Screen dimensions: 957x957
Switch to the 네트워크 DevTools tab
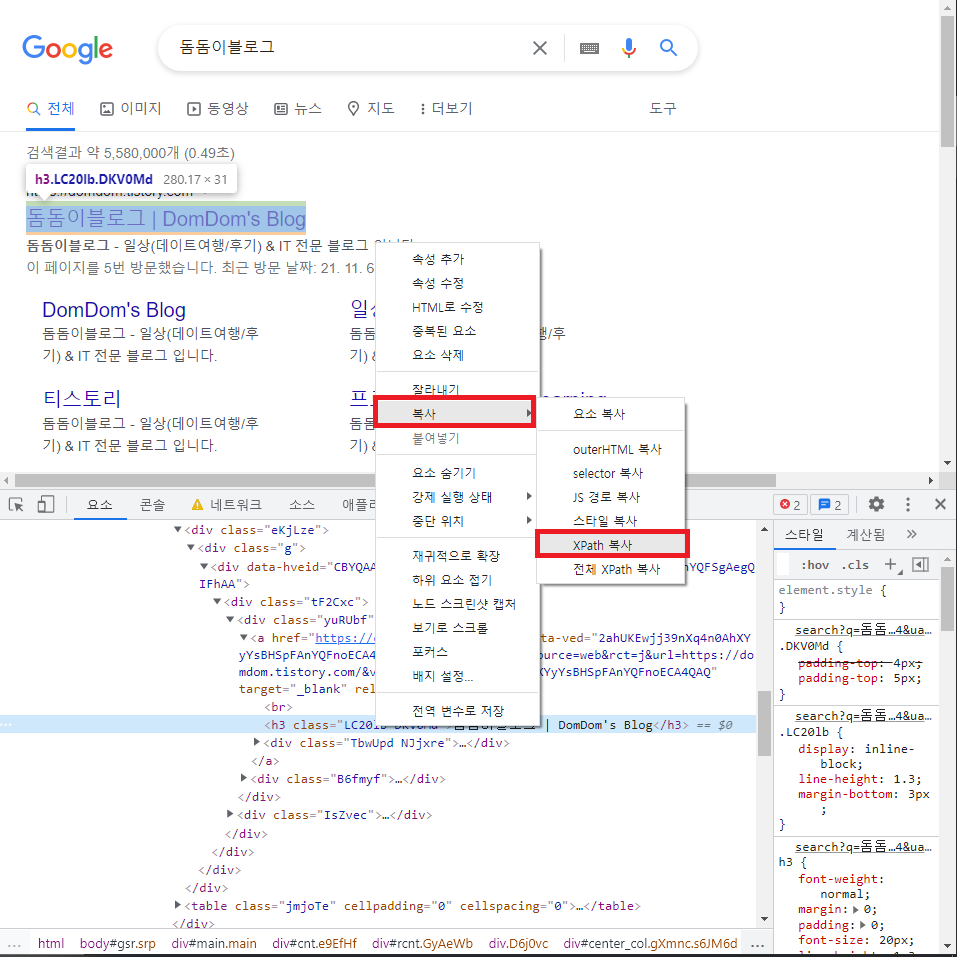click(226, 505)
